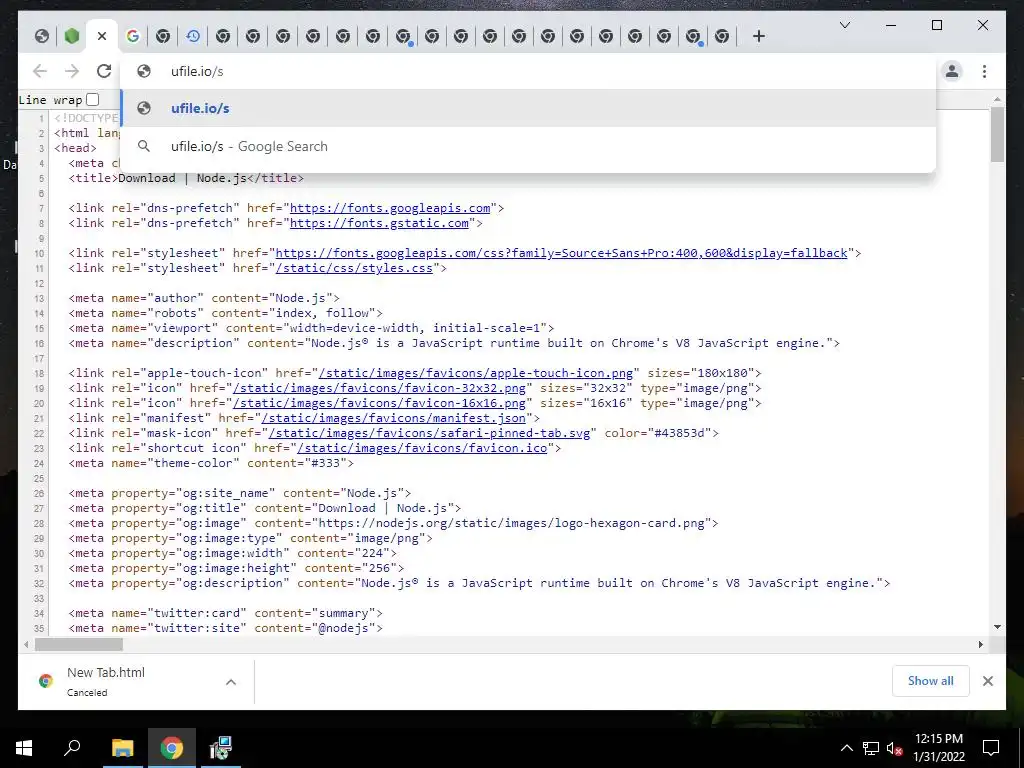Viewport: 1024px width, 768px height.
Task: Click the muted volume icon in tray
Action: (894, 748)
